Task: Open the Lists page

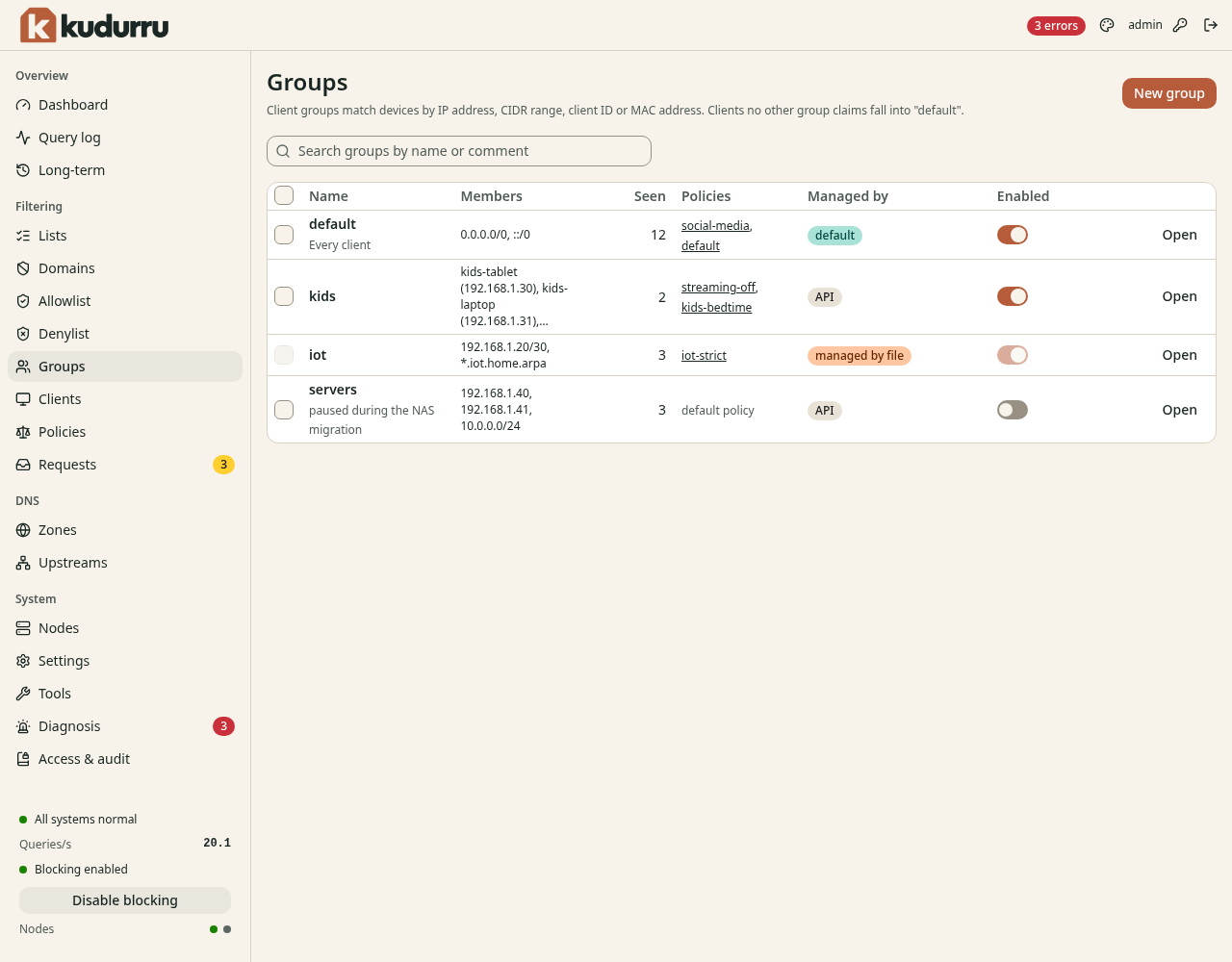Action: [x=125, y=236]
